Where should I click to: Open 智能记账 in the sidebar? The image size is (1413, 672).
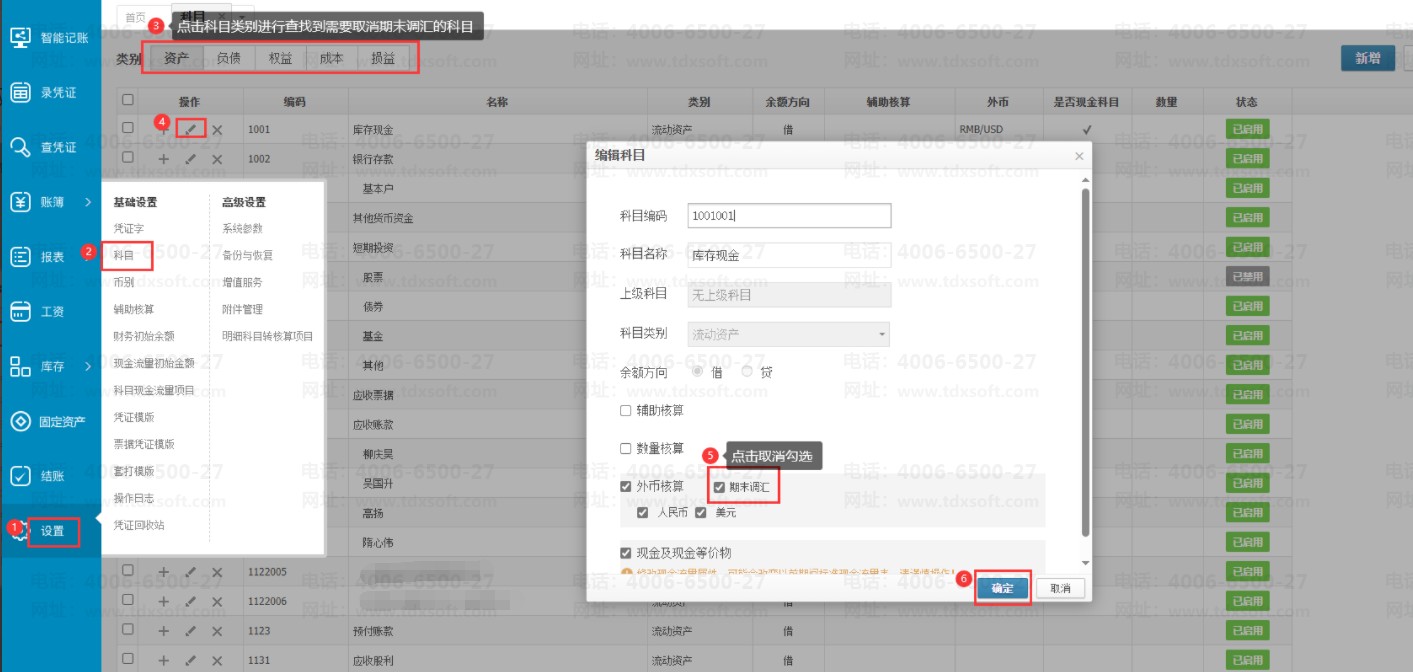click(x=51, y=37)
